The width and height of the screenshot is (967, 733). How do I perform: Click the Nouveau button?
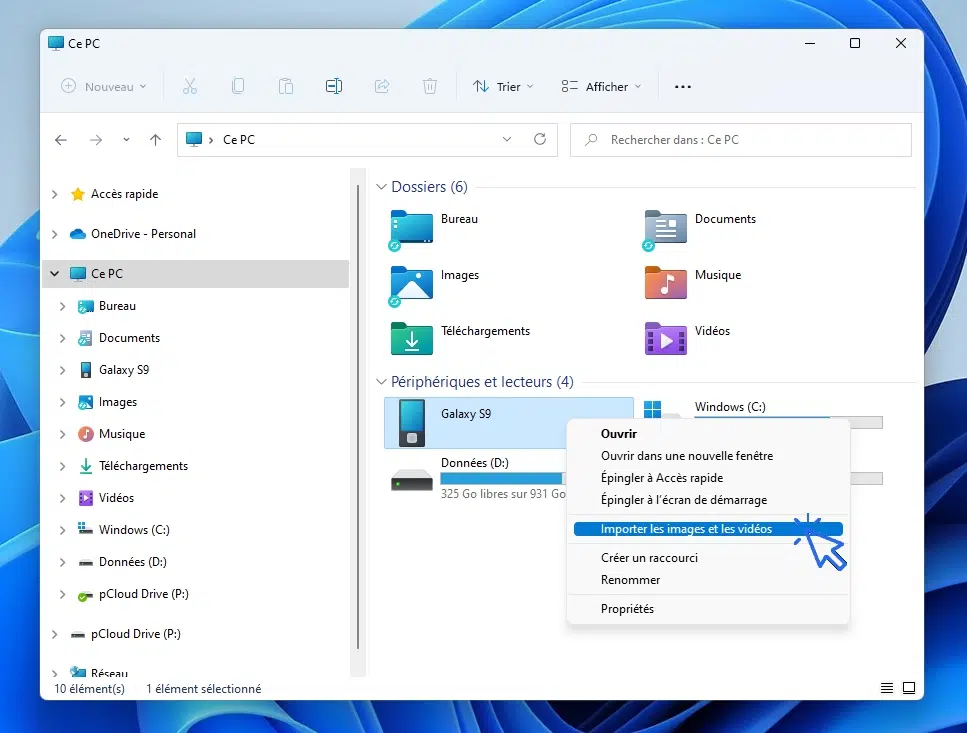pos(104,87)
